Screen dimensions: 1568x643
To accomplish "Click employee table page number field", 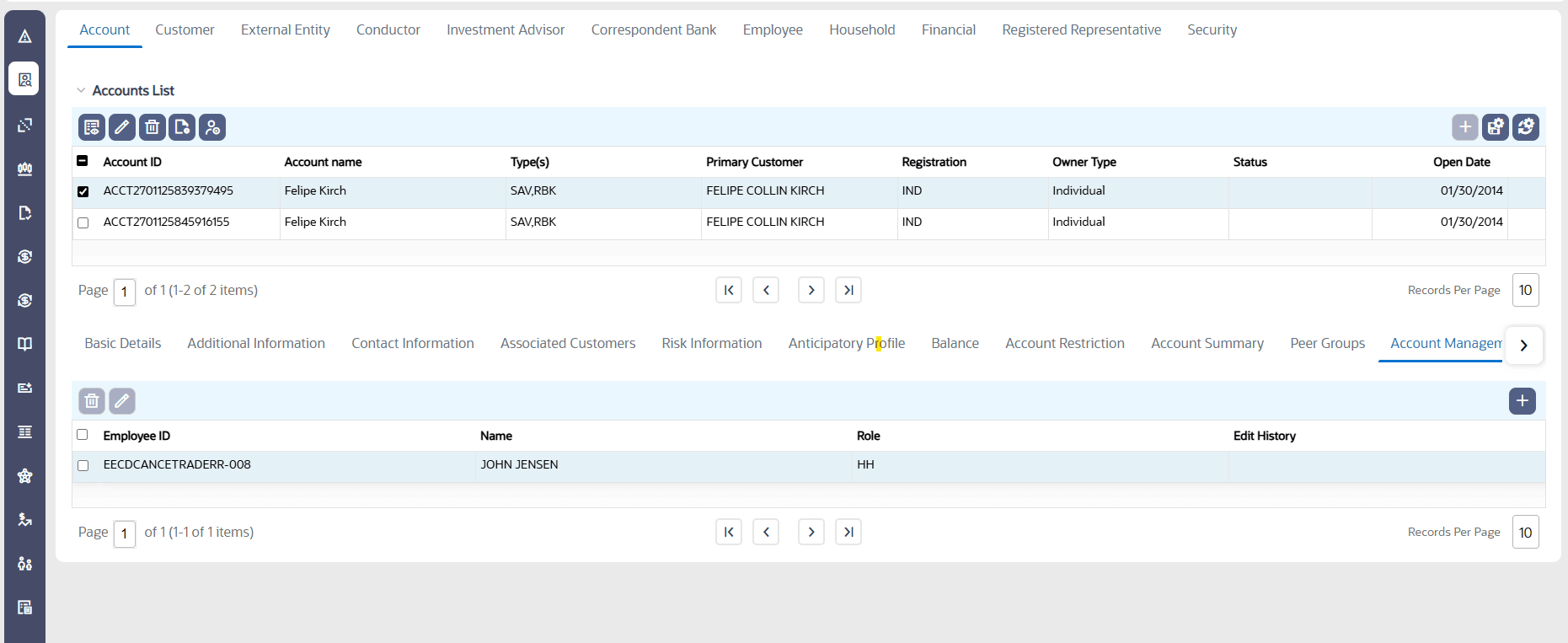I will pos(125,533).
